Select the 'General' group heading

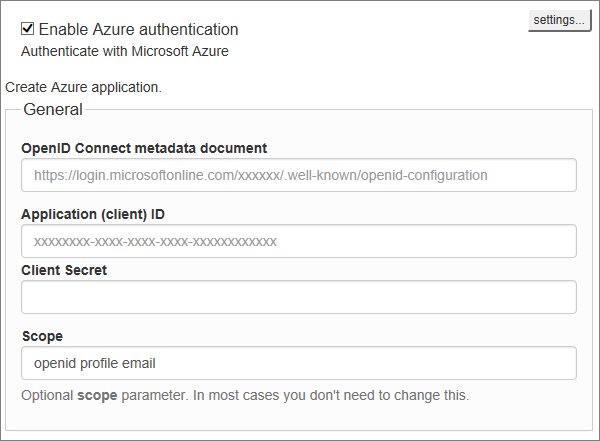point(53,109)
